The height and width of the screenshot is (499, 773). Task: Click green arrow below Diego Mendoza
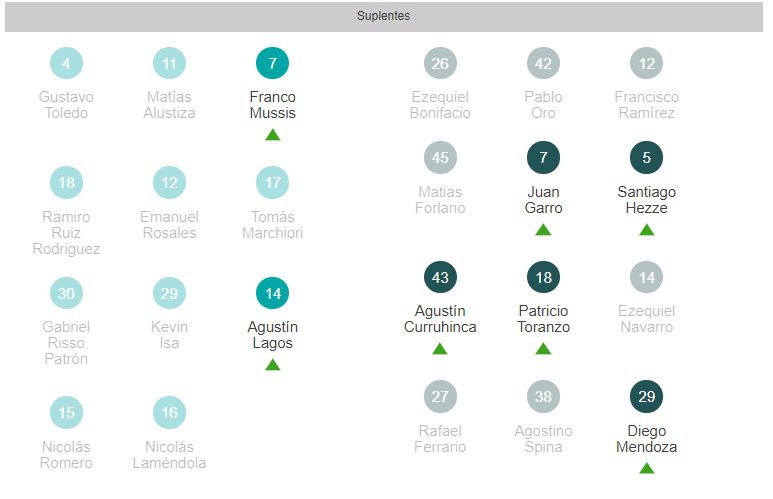pos(646,468)
